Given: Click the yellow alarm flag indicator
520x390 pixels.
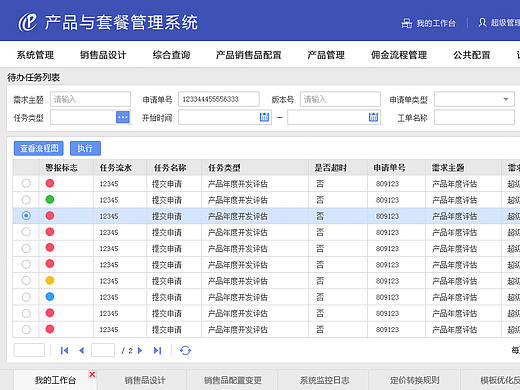Looking at the screenshot, I should pos(50,280).
